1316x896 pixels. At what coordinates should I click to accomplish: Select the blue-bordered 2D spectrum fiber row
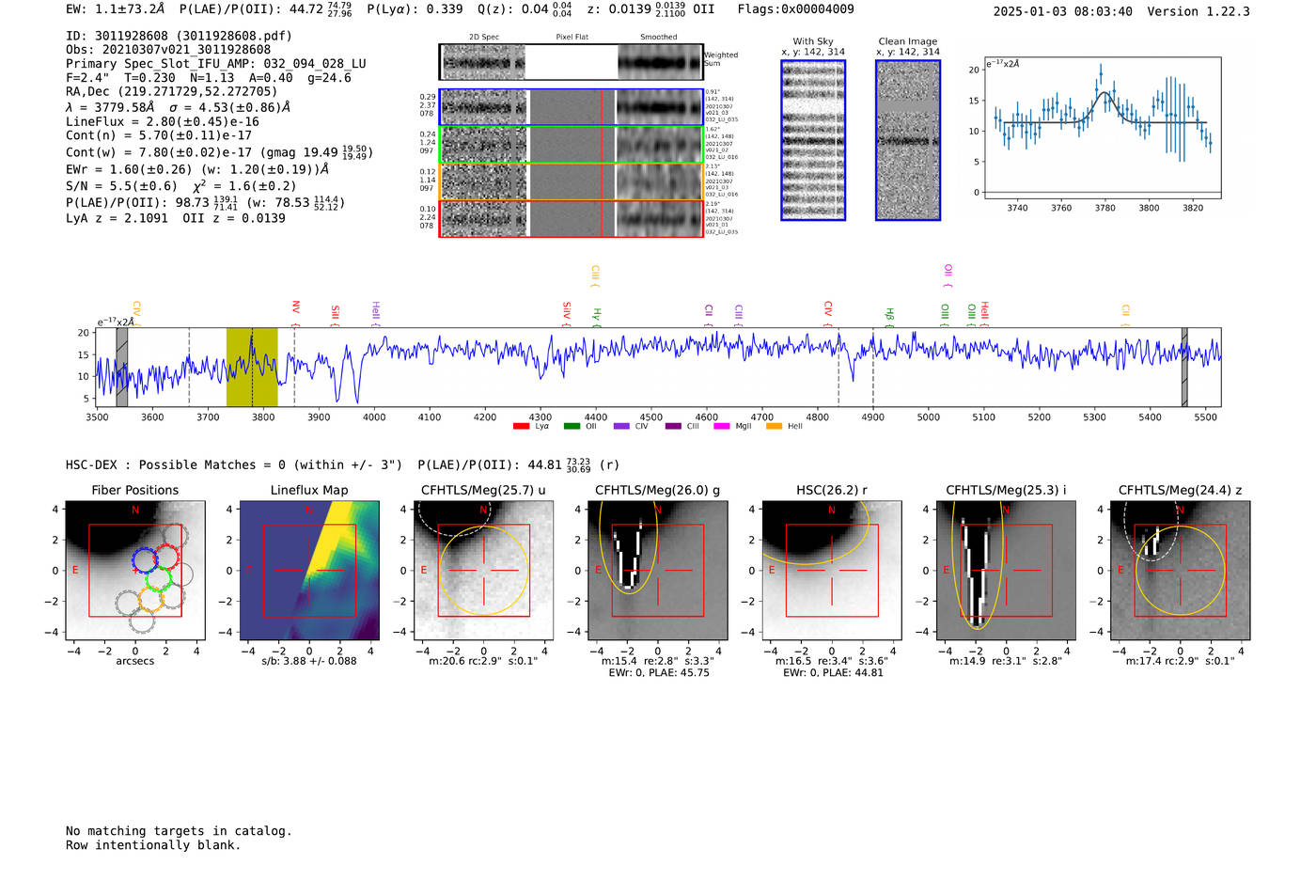pyautogui.click(x=571, y=107)
